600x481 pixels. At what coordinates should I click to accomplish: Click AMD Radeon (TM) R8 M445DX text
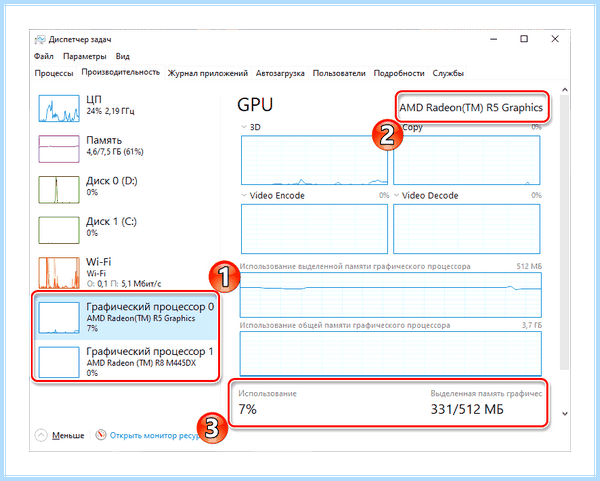(141, 363)
